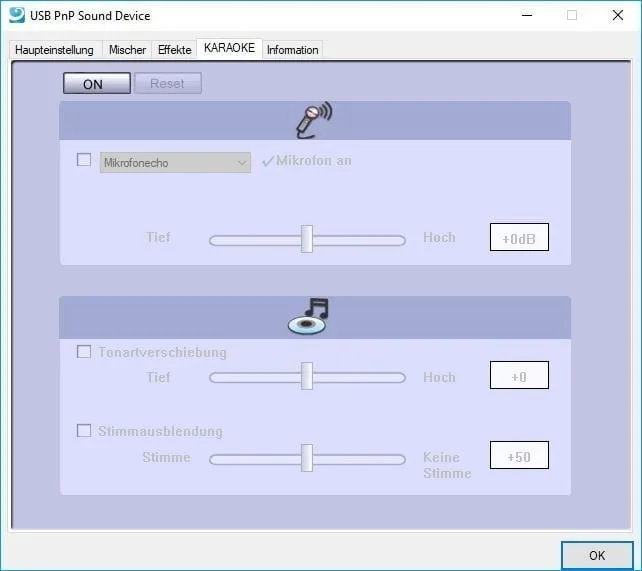This screenshot has width=642, height=571.
Task: Minimize the sound device window
Action: tap(527, 16)
